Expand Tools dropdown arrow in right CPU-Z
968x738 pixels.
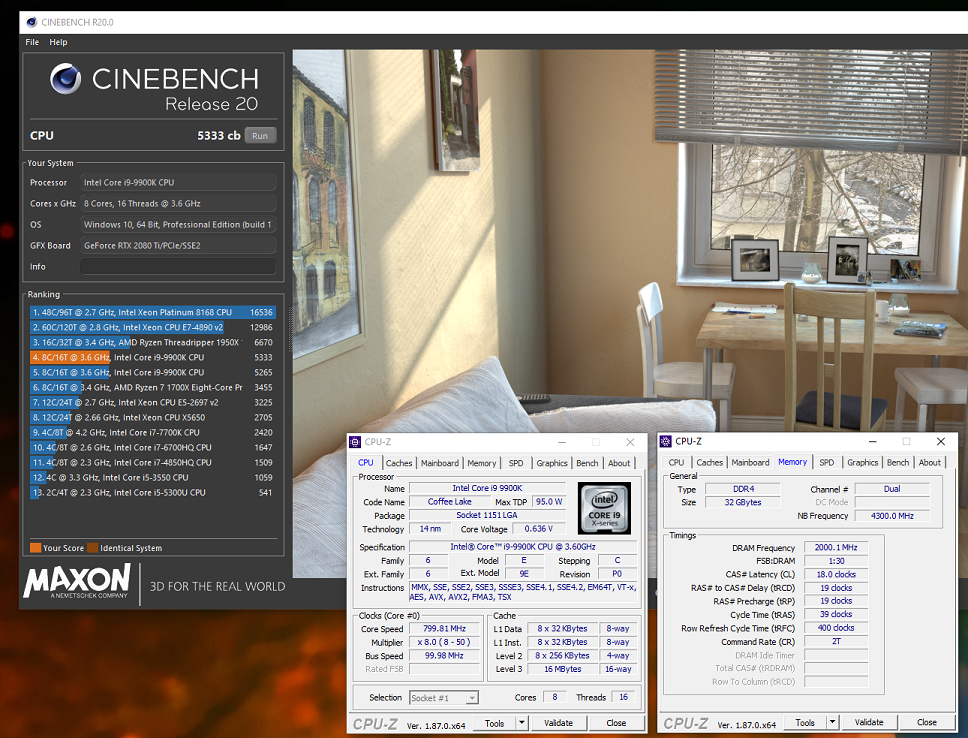(x=832, y=723)
